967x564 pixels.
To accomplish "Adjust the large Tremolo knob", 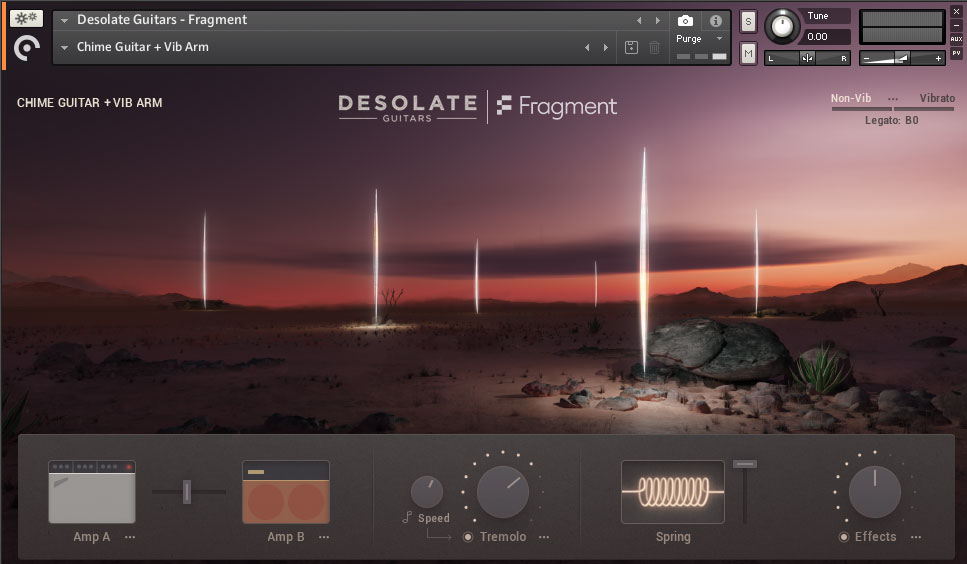I will point(503,491).
